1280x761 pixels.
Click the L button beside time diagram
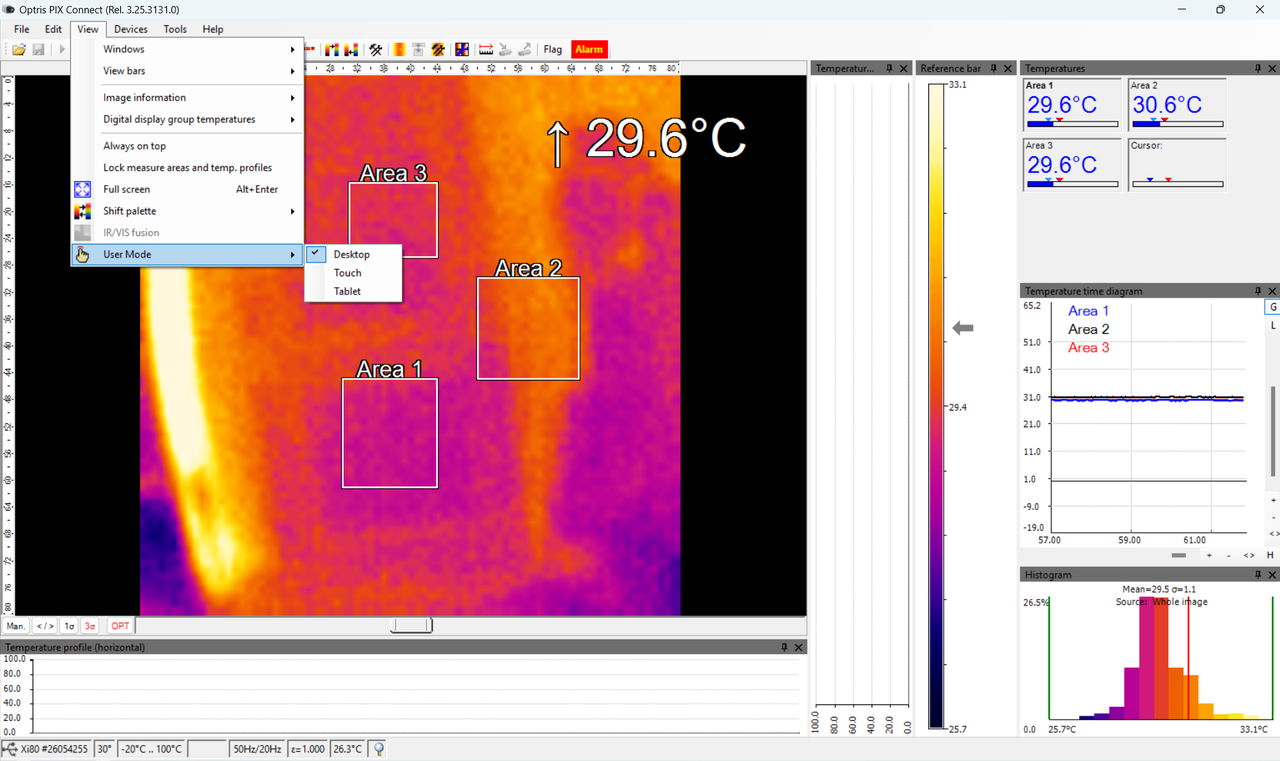point(1273,326)
